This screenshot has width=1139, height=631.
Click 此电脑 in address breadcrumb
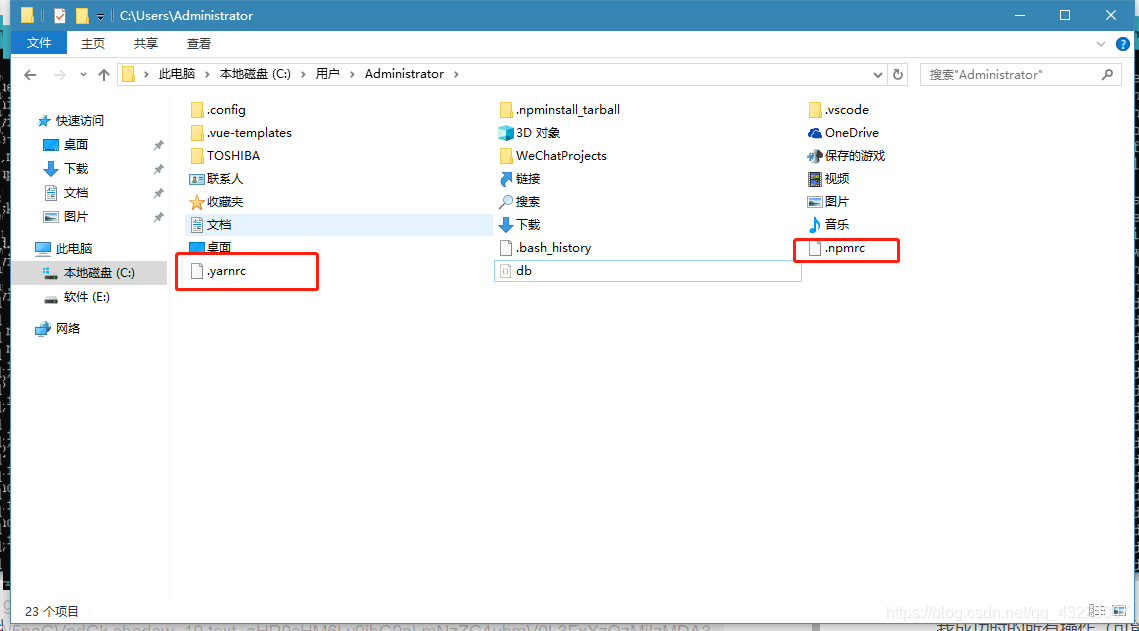177,74
